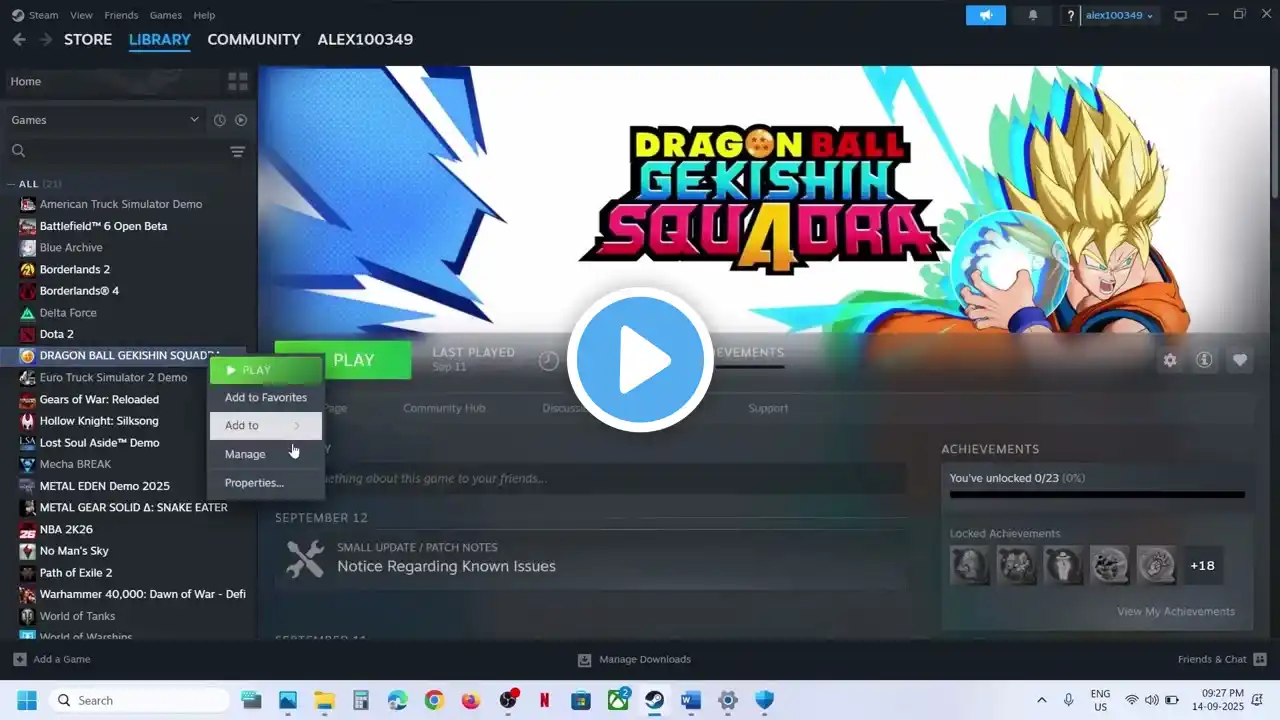Sort library by recent activity clock
The image size is (1280, 720).
click(x=220, y=120)
